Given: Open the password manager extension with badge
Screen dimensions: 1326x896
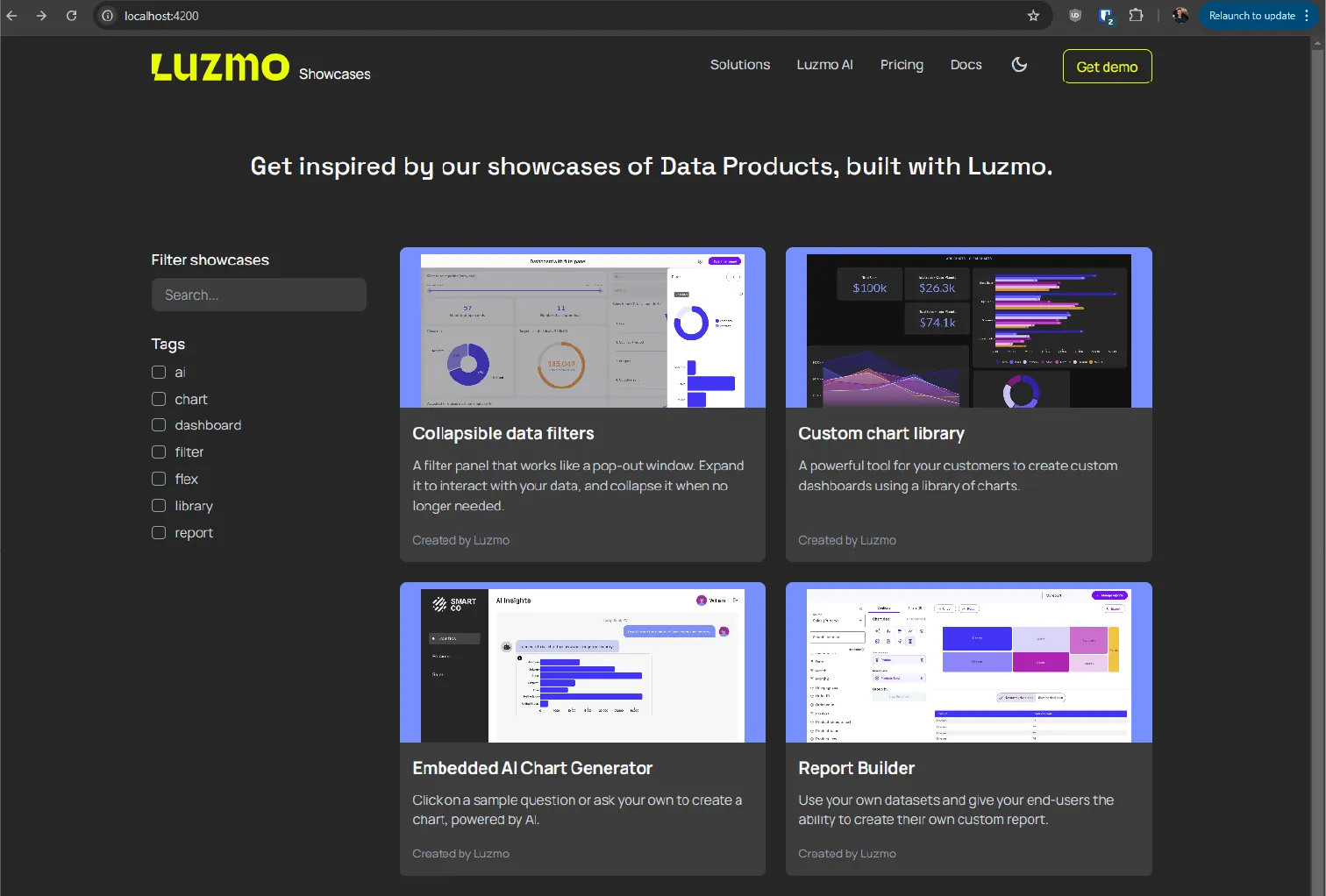Looking at the screenshot, I should (x=1106, y=16).
